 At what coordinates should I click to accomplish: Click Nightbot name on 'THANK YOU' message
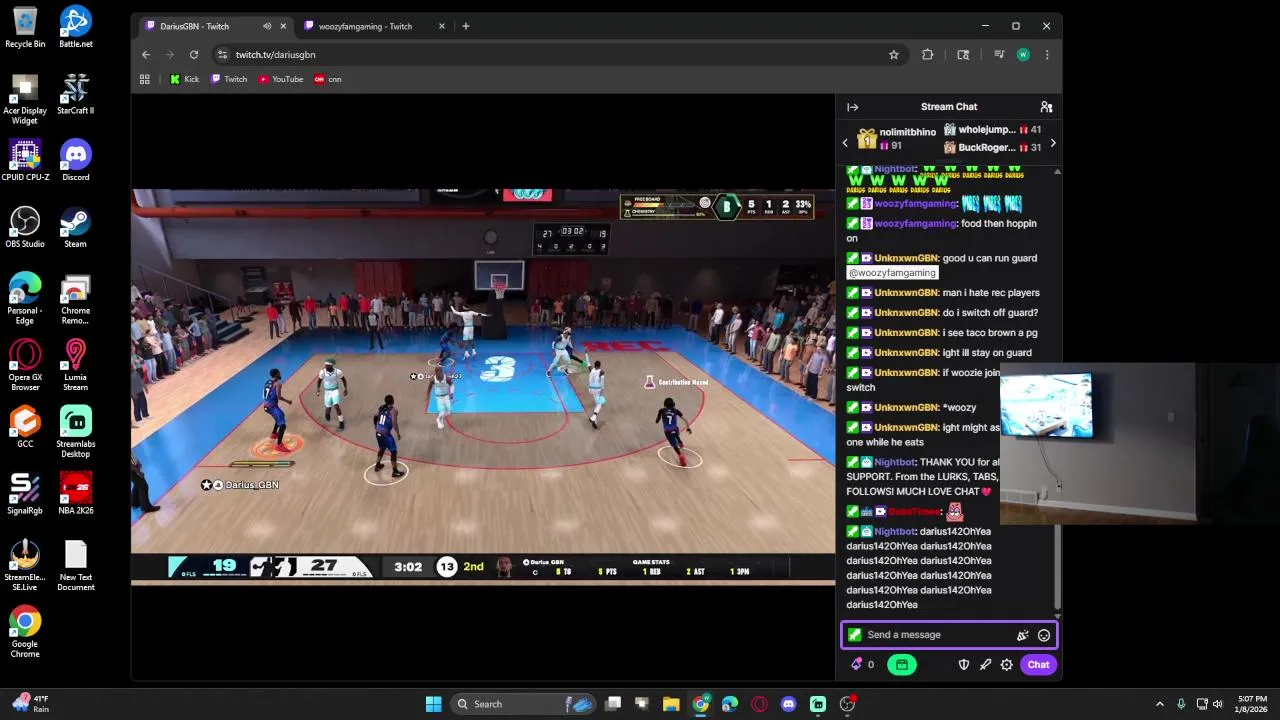click(894, 462)
